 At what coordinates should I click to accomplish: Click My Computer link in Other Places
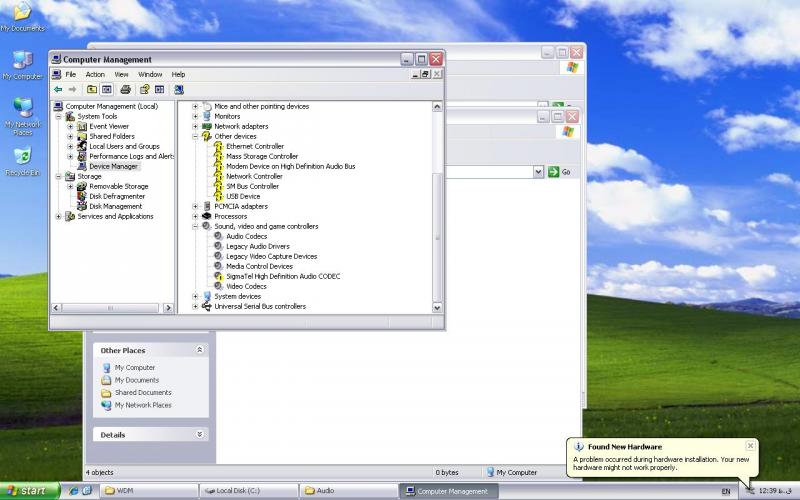click(x=135, y=367)
